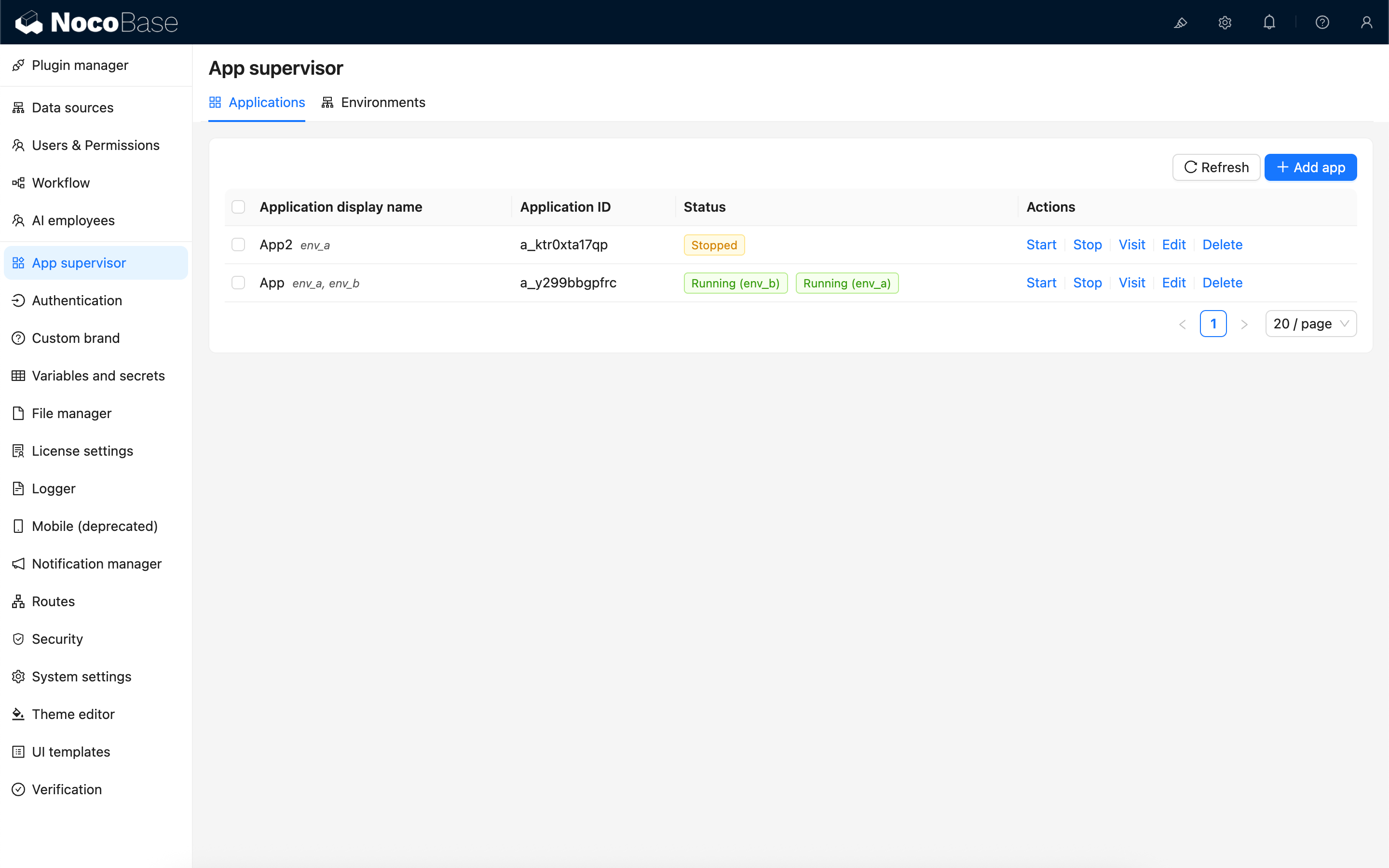Screen dimensions: 1389x868
Task: Open the notifications bell icon
Action: [1269, 22]
